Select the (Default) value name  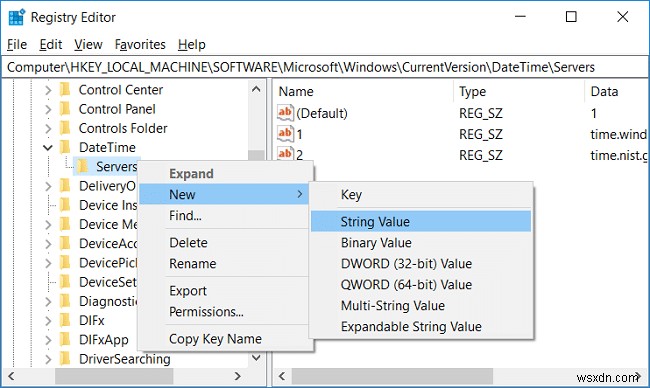(322, 113)
